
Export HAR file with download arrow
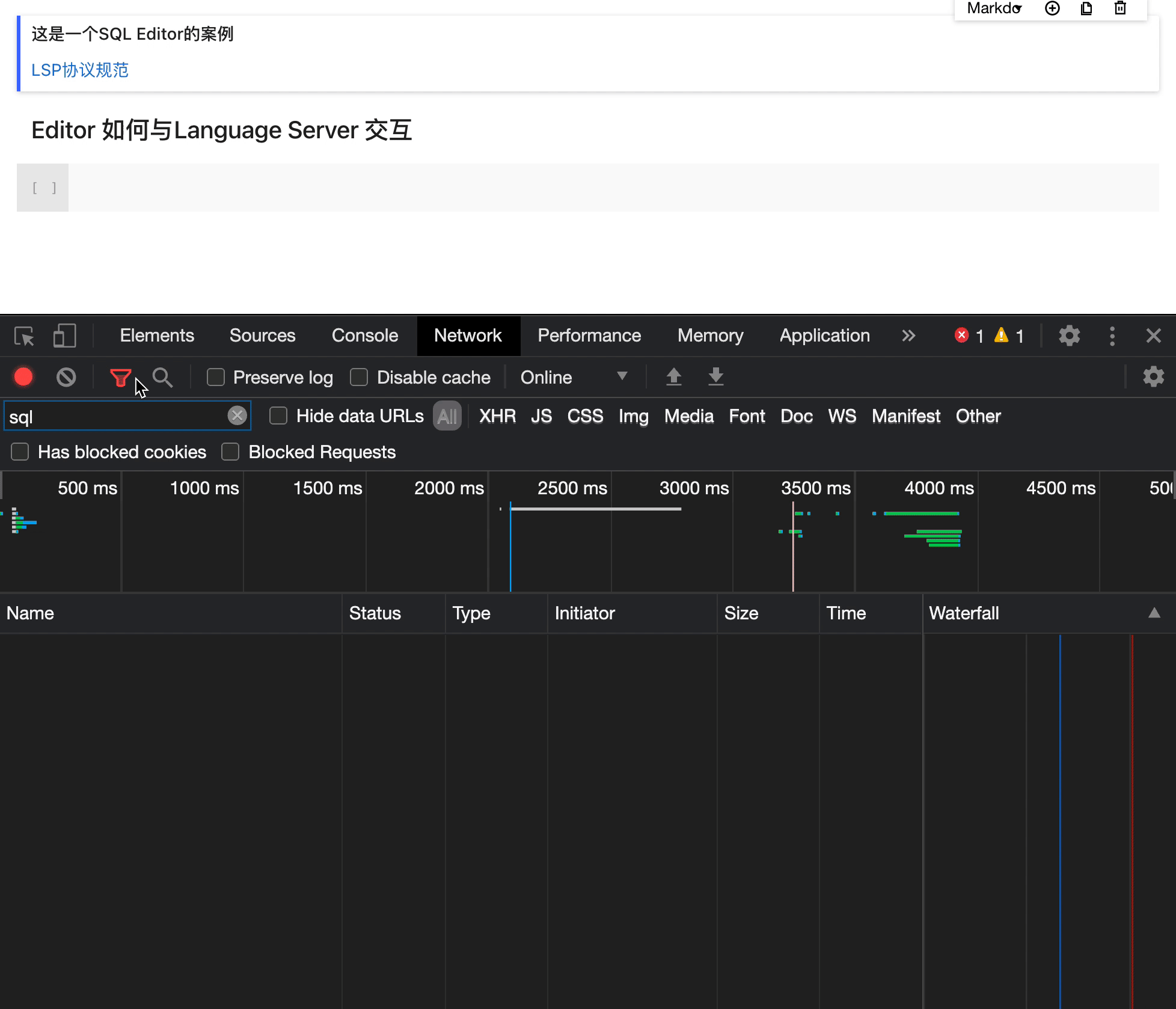tap(715, 377)
